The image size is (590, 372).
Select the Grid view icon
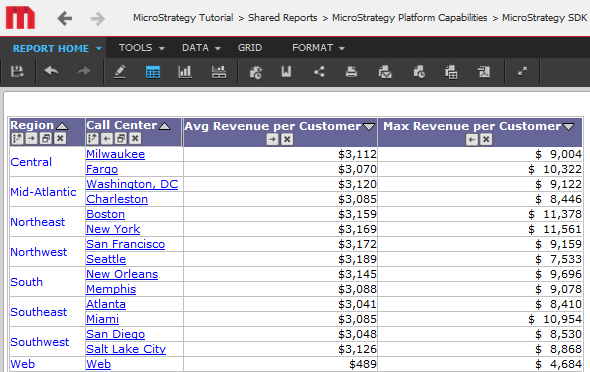point(152,71)
